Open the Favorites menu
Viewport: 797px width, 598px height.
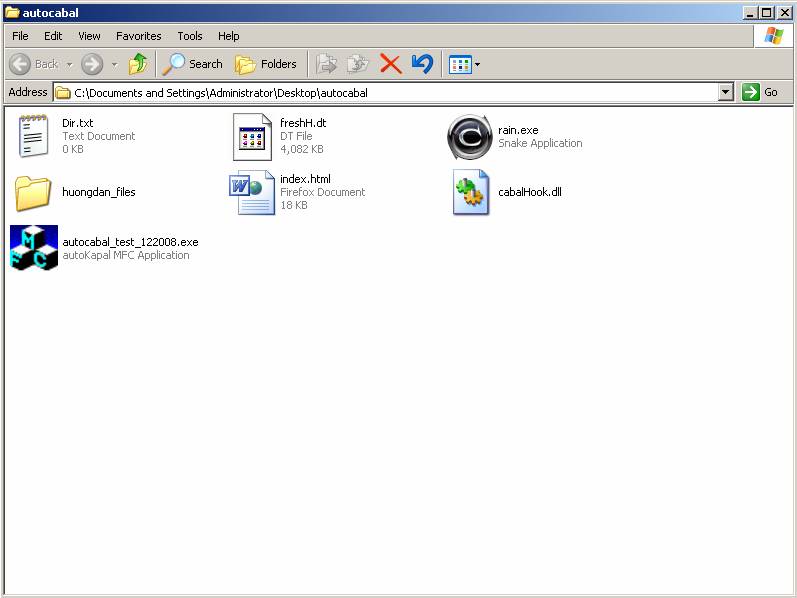[138, 36]
